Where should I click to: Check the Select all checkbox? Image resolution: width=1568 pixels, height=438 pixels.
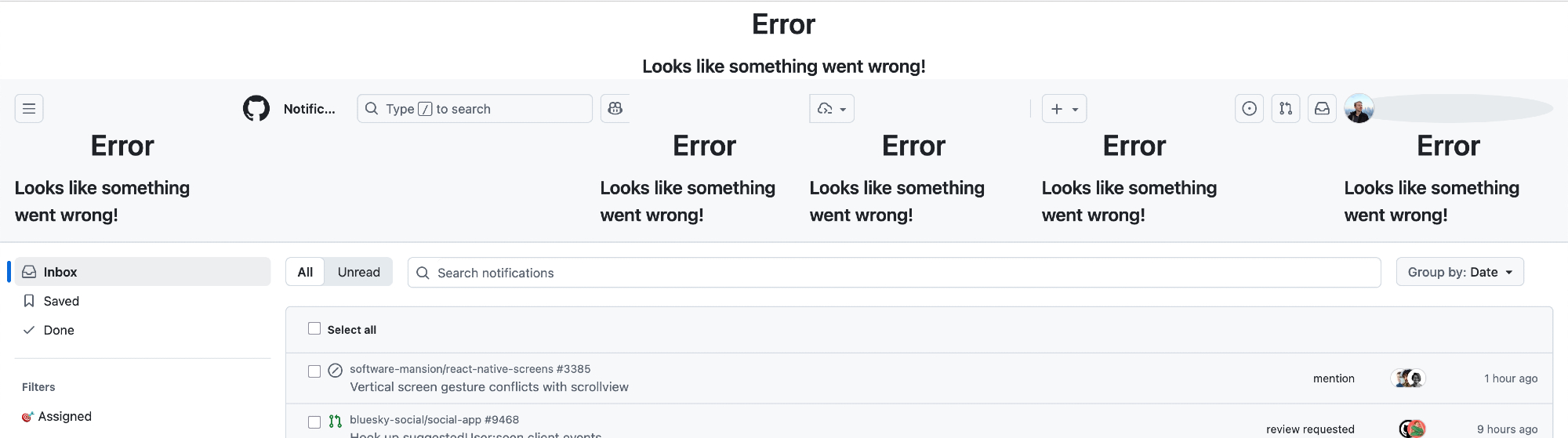[x=314, y=329]
